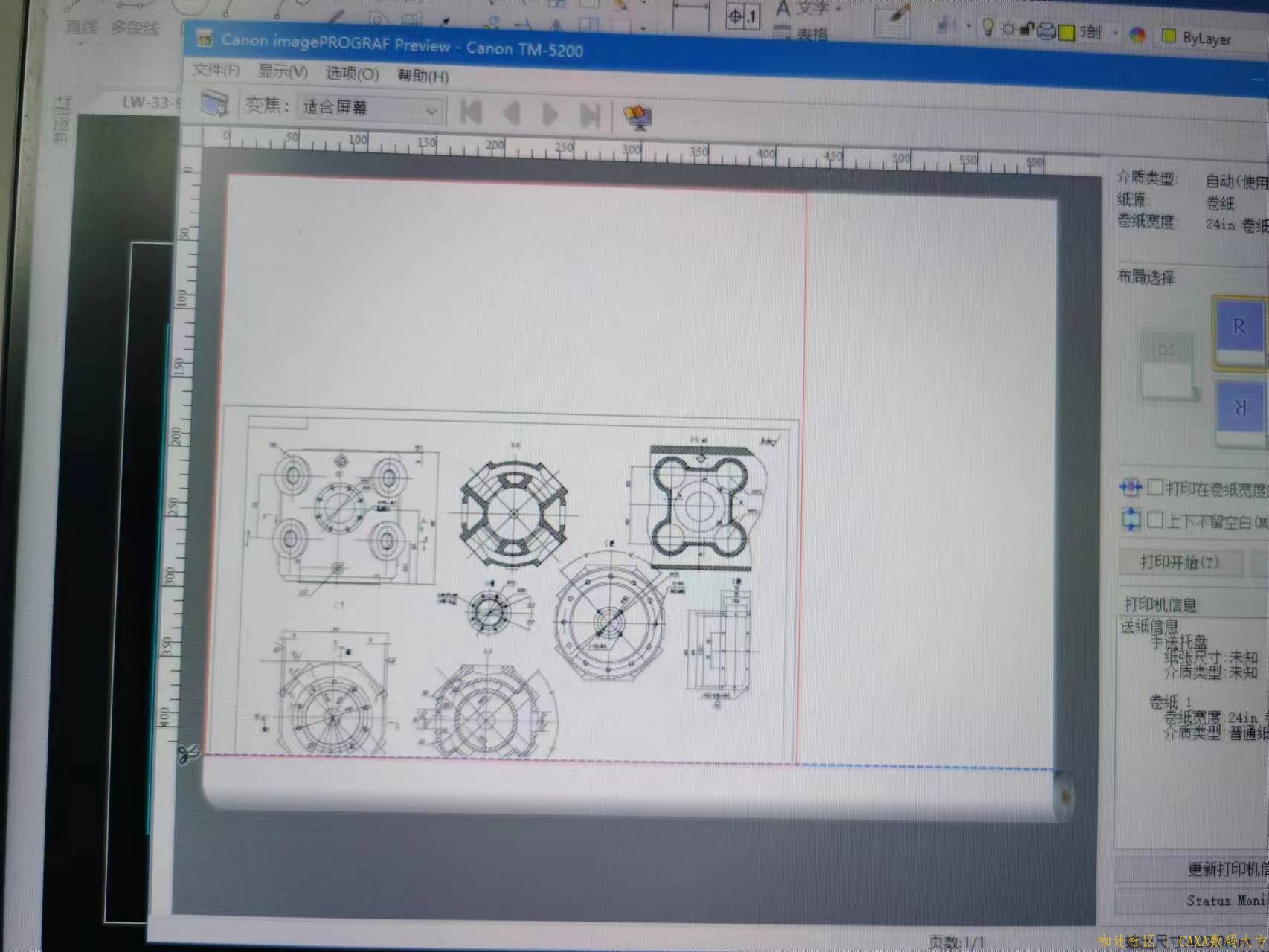Viewport: 1269px width, 952px height.
Task: Open the 帮助(H) menu
Action: 423,76
